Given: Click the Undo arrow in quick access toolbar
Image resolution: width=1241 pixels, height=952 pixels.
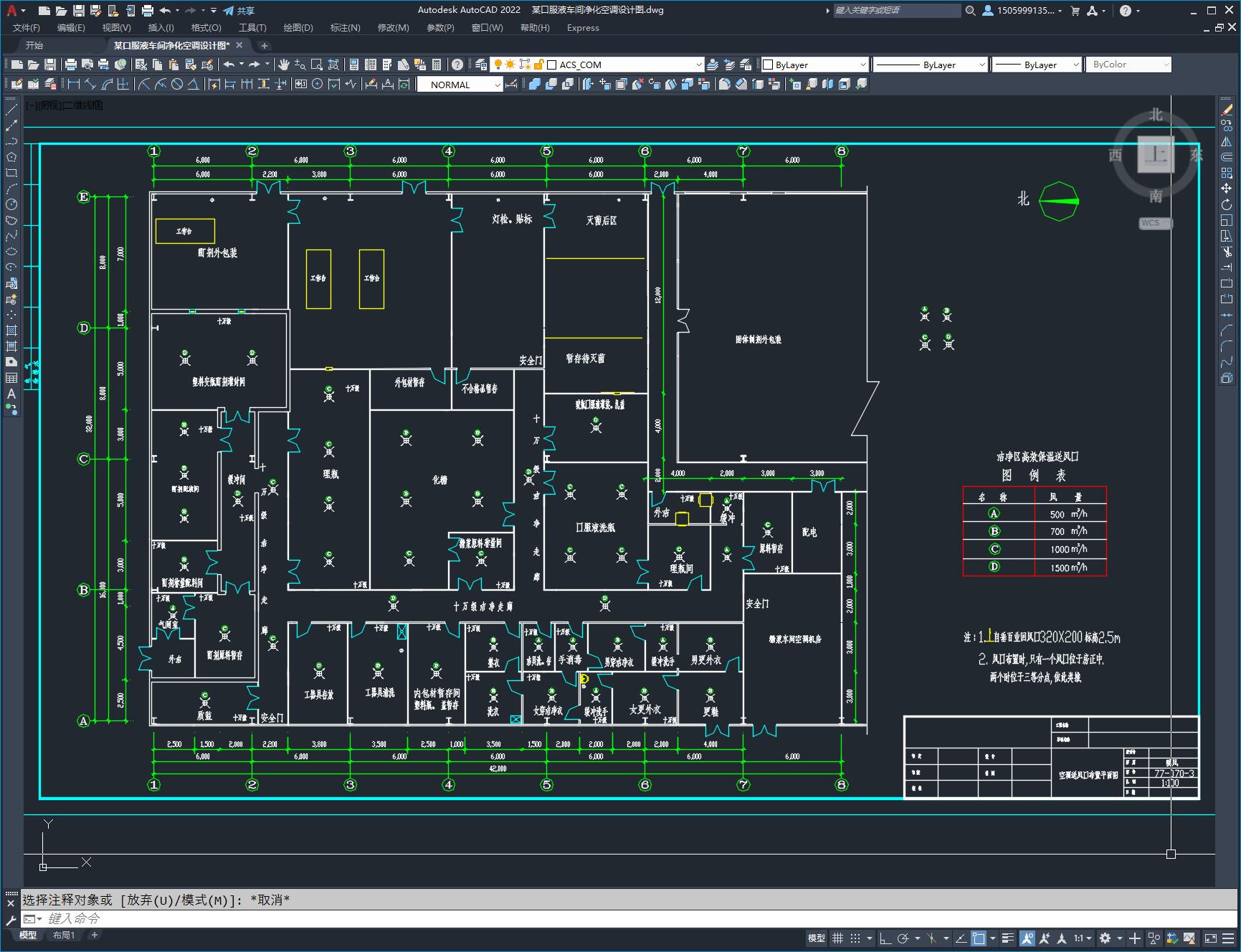Looking at the screenshot, I should pyautogui.click(x=166, y=10).
